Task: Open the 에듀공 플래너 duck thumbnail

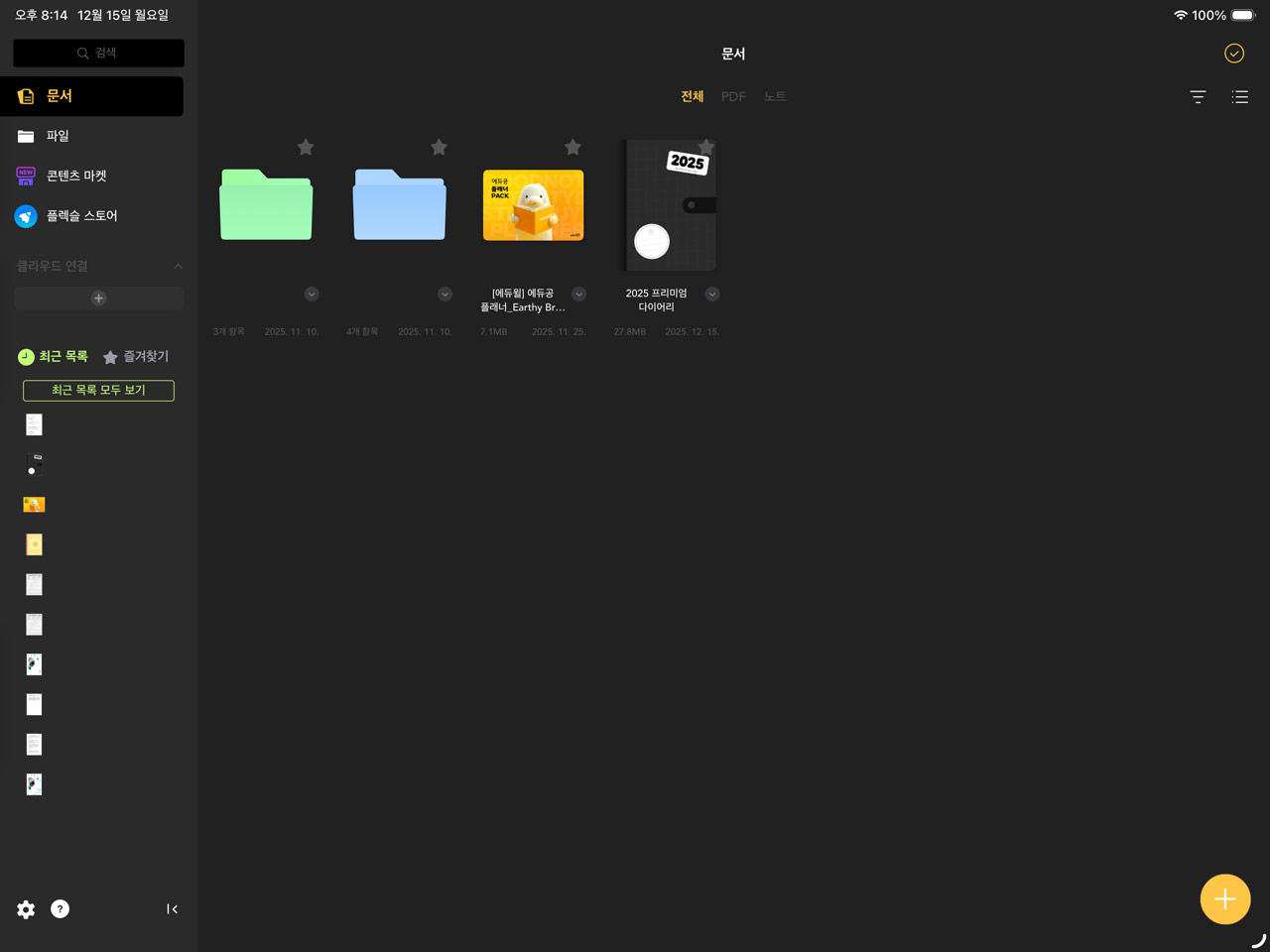Action: [x=533, y=205]
